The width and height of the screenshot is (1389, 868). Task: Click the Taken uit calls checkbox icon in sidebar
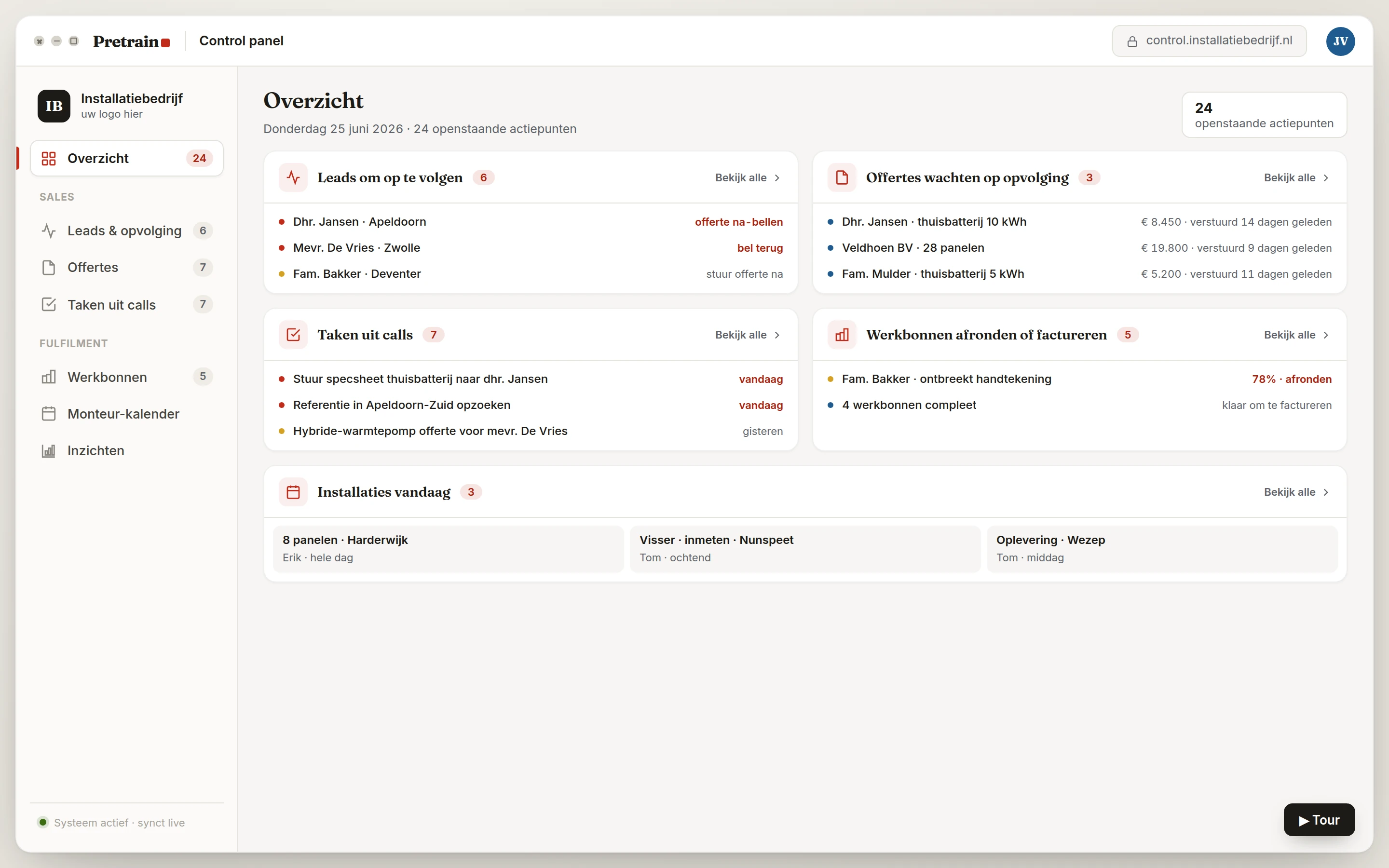(x=49, y=304)
